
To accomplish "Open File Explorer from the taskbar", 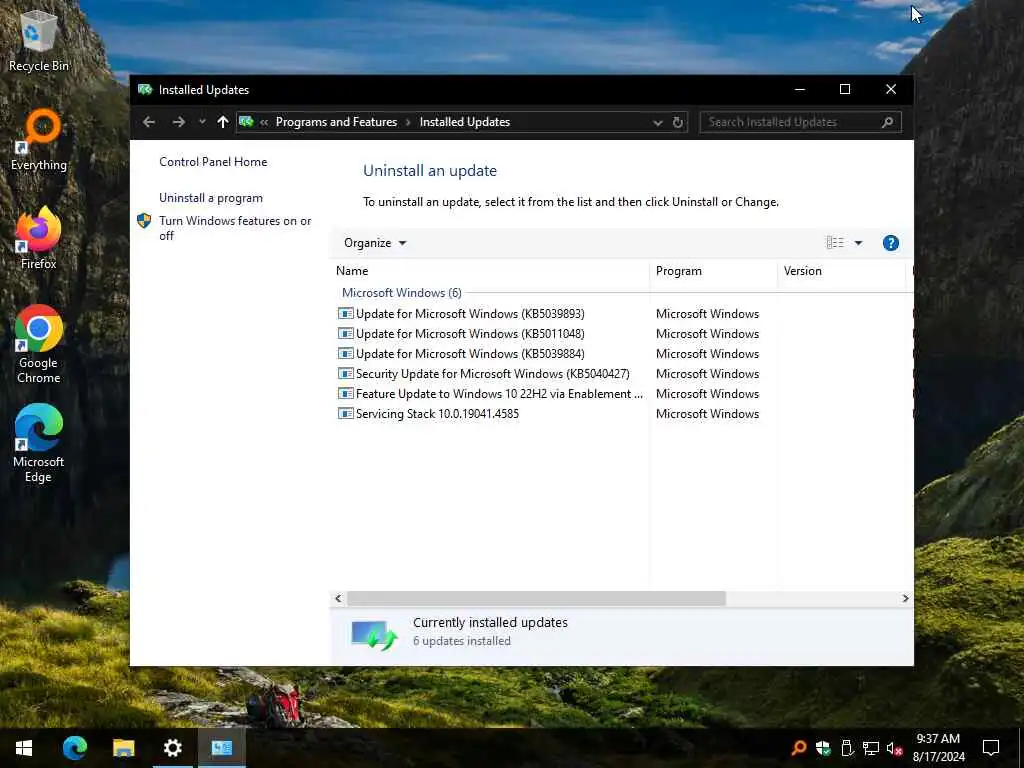I will click(123, 748).
